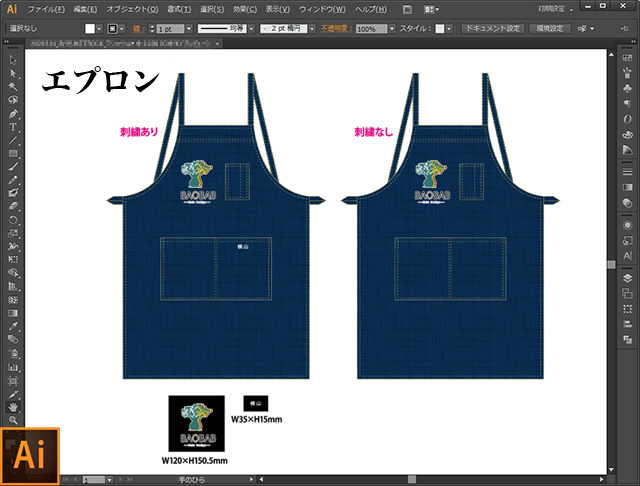The image size is (640, 486).
Task: Click the 環境設定 button
Action: point(552,29)
